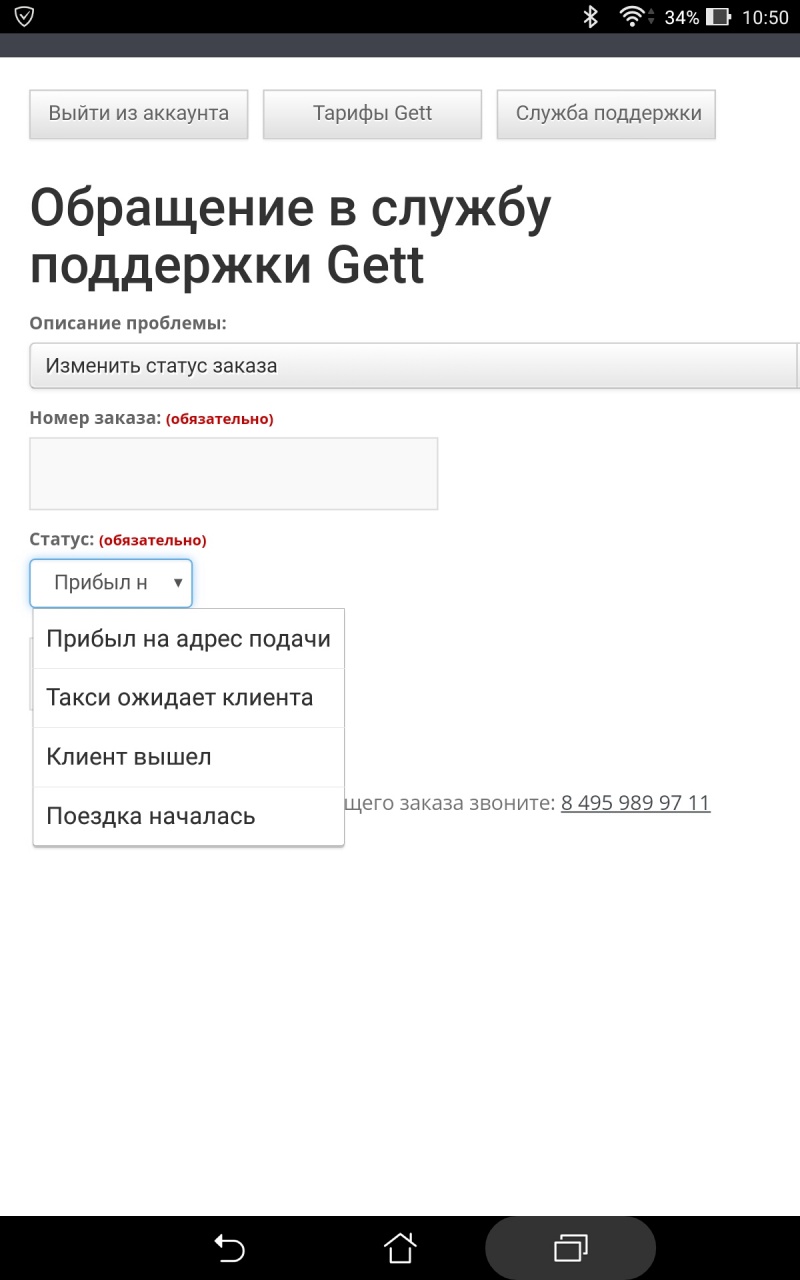Pick 'Поездка началась' from the list
This screenshot has width=800, height=1280.
151,816
